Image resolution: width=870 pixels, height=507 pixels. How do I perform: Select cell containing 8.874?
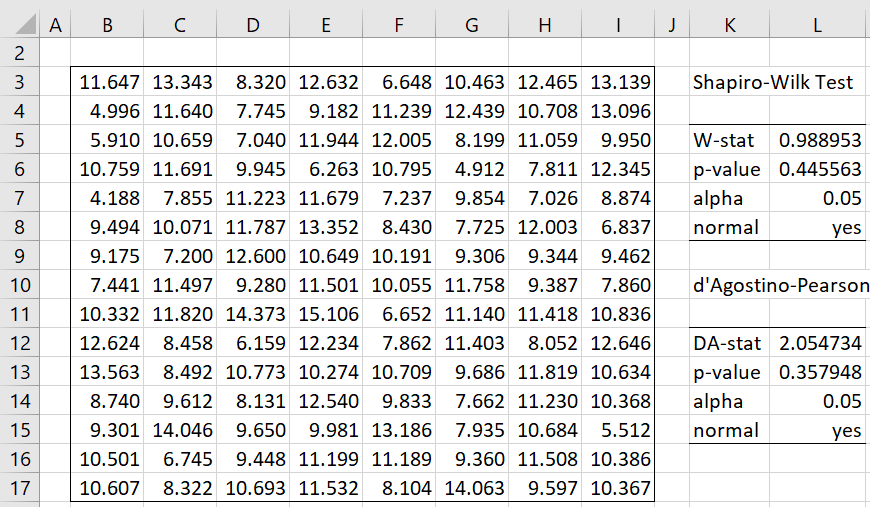pos(618,198)
